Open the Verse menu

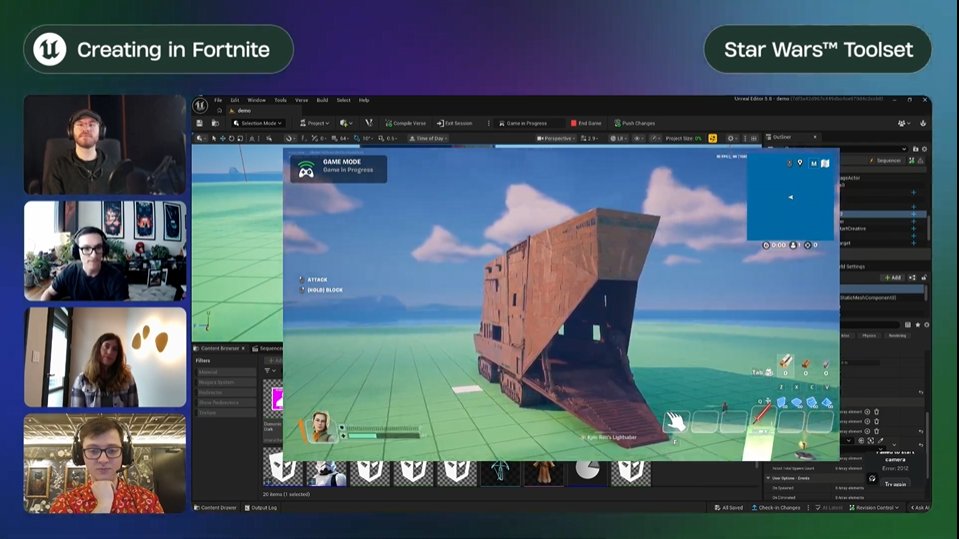pyautogui.click(x=302, y=100)
